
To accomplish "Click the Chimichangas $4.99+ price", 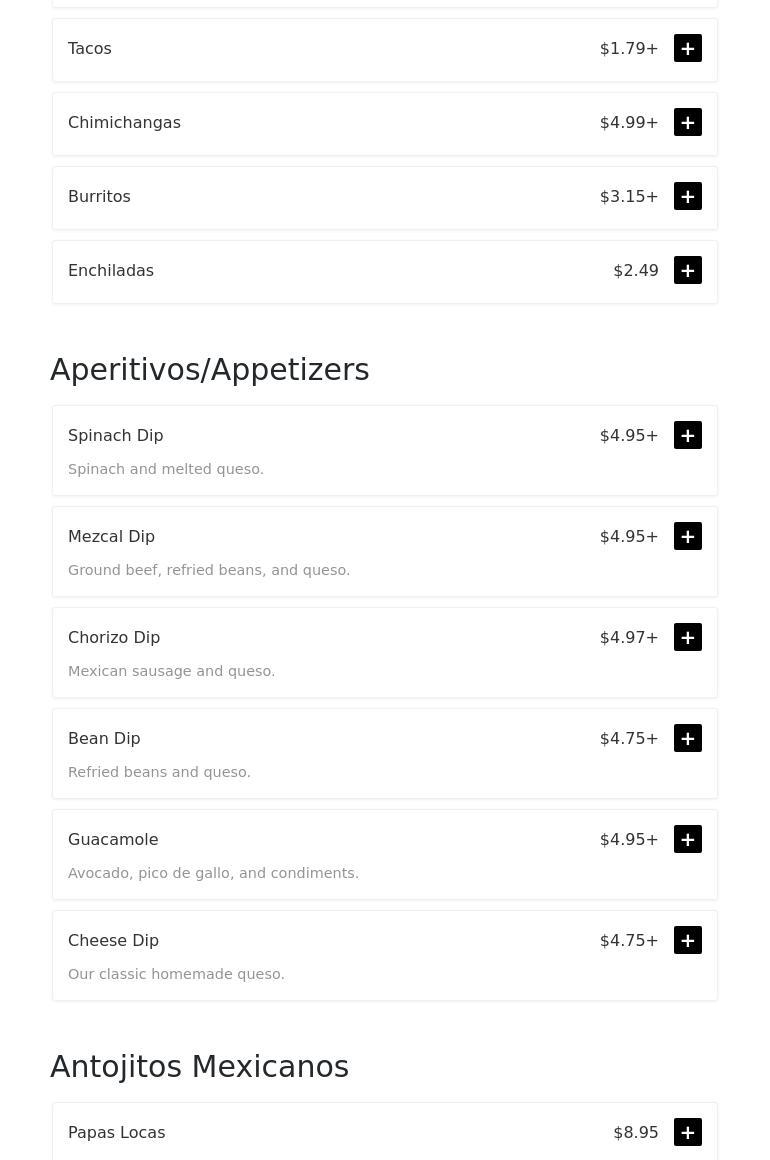I will tap(629, 123).
